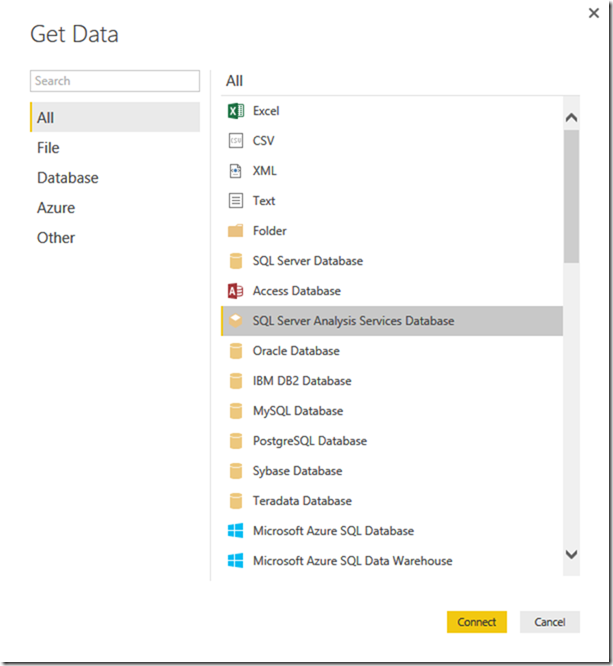Select Sybase Database label
The height and width of the screenshot is (666, 613).
pyautogui.click(x=298, y=471)
